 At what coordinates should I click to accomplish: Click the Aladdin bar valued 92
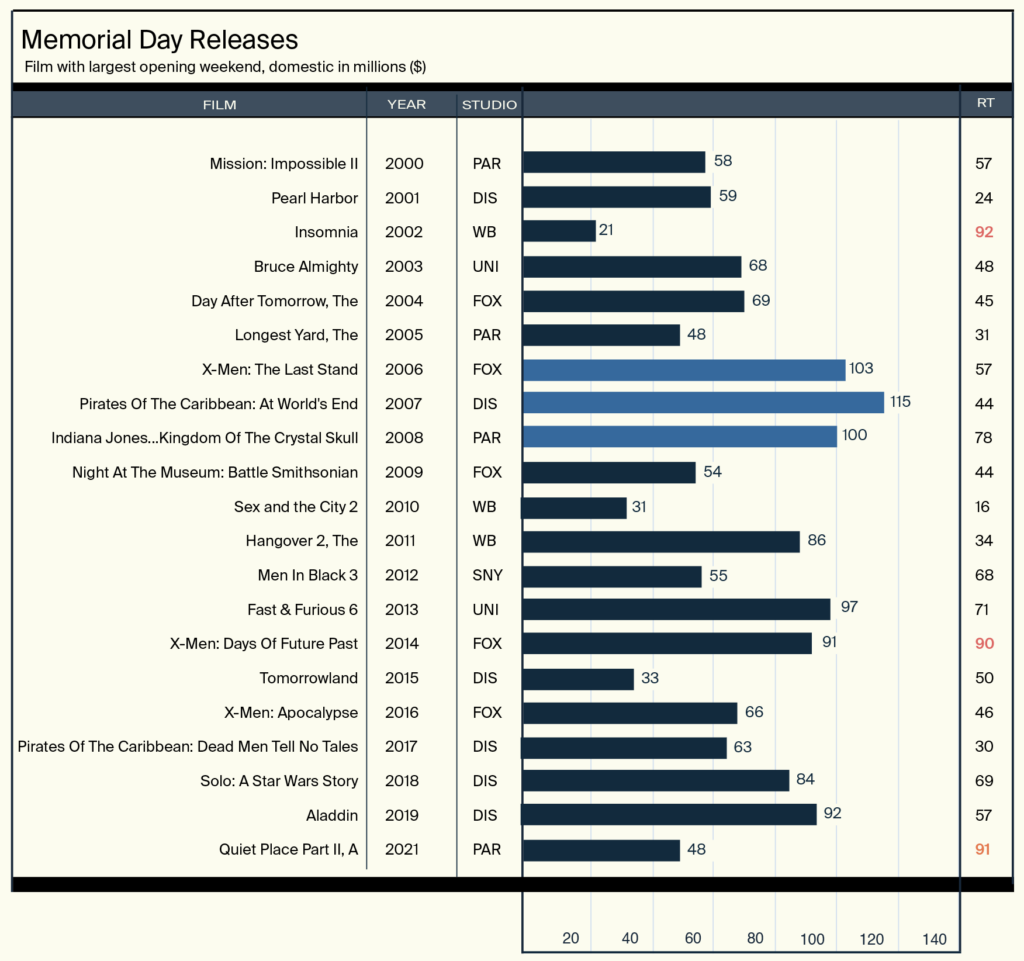[669, 815]
